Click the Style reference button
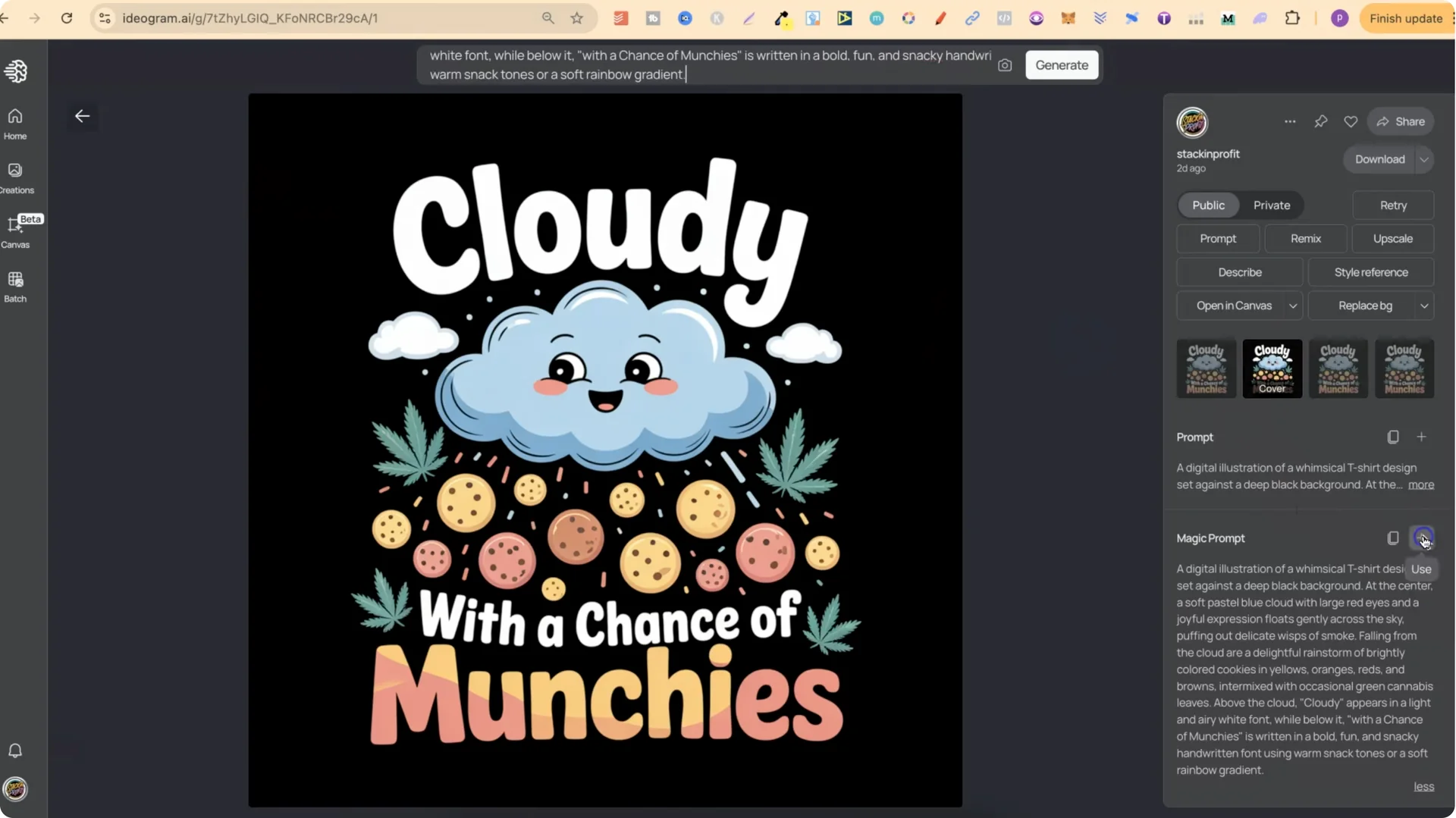 pos(1371,271)
